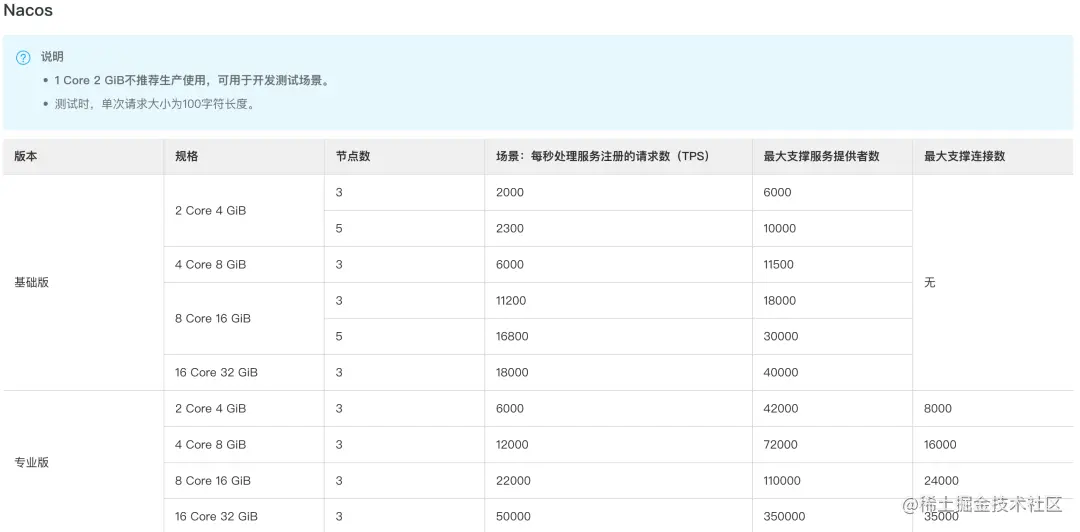Screen dimensions: 1080x532
Task: Select the TPS value 12000
Action: click(512, 444)
